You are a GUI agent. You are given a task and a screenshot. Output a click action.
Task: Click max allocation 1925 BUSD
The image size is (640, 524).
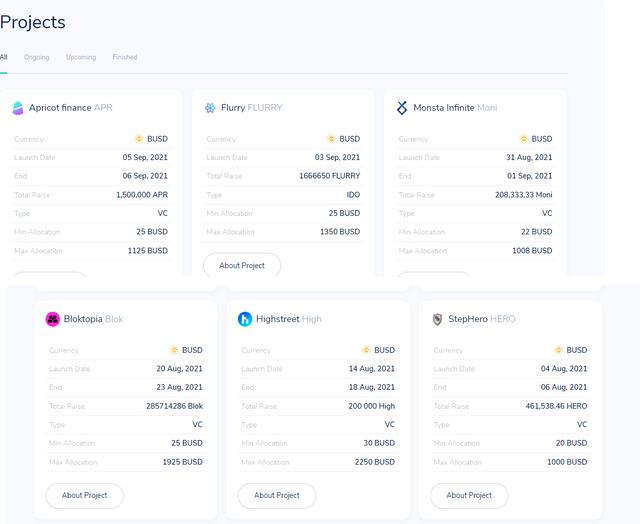coord(183,462)
